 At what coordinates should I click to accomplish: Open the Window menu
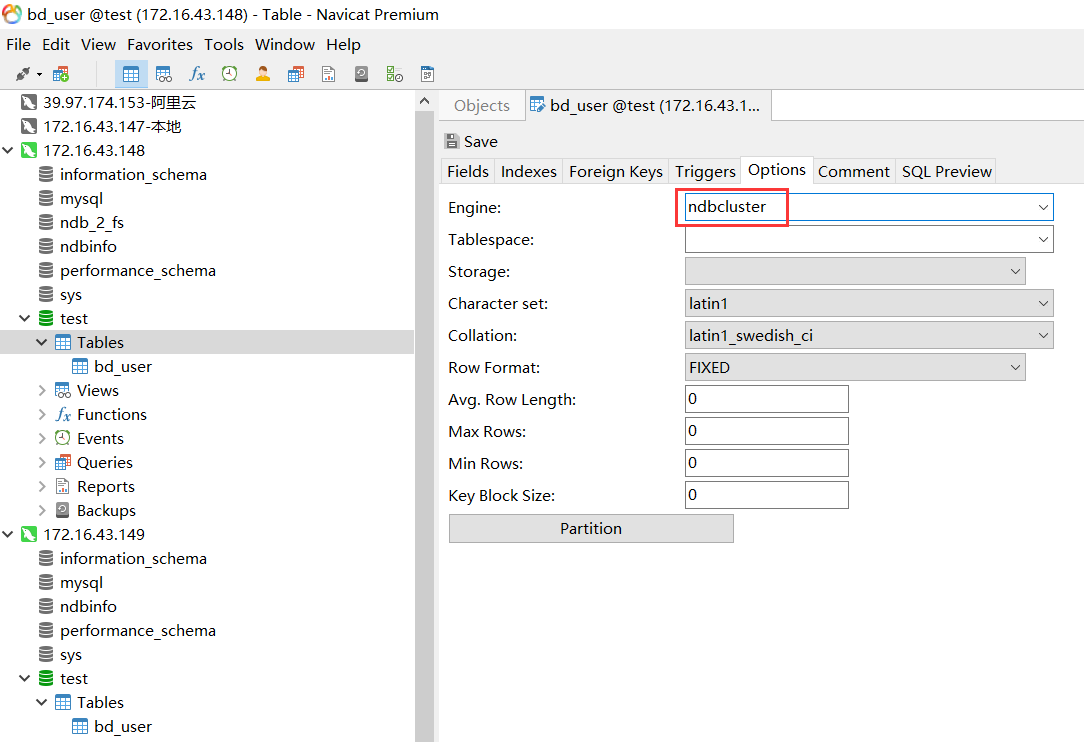(x=285, y=44)
